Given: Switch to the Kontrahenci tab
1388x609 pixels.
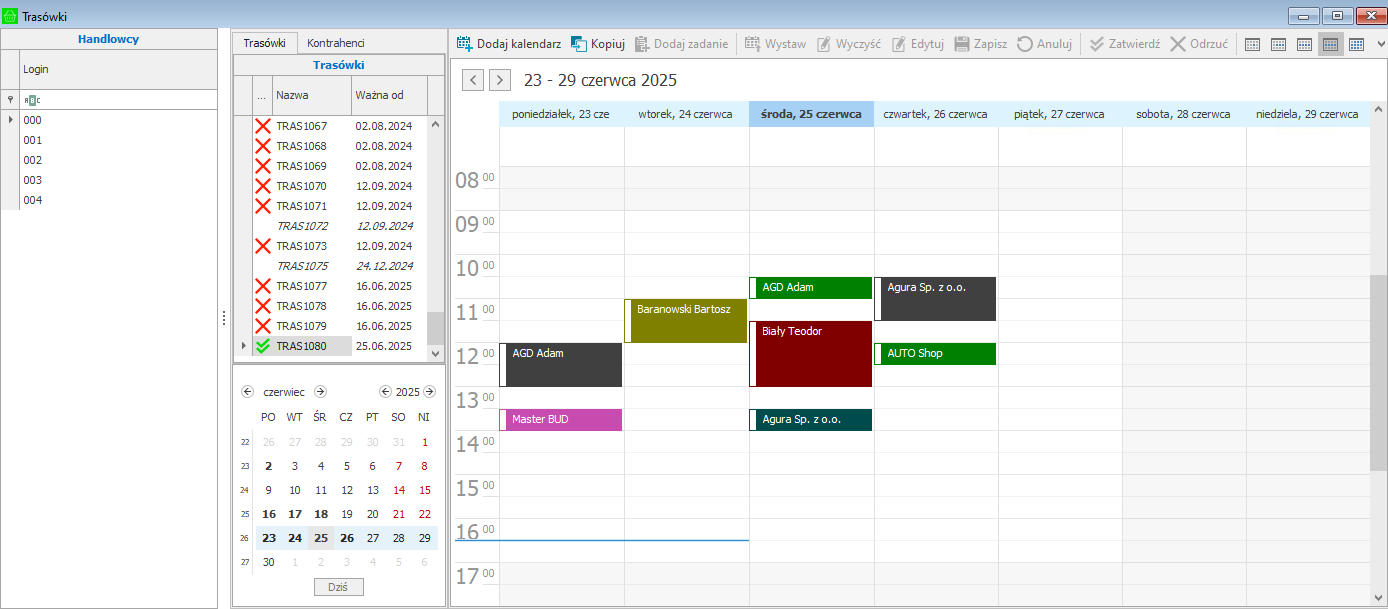Looking at the screenshot, I should [335, 43].
